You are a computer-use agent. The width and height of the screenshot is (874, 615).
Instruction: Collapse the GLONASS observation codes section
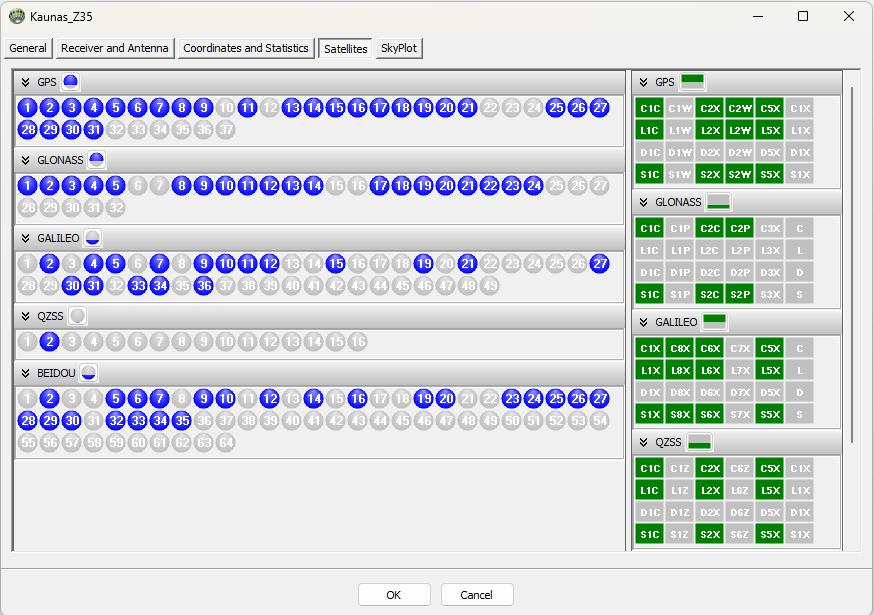point(644,202)
